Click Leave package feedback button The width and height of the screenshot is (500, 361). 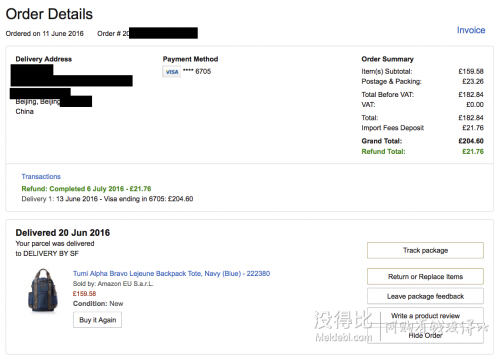tap(425, 296)
